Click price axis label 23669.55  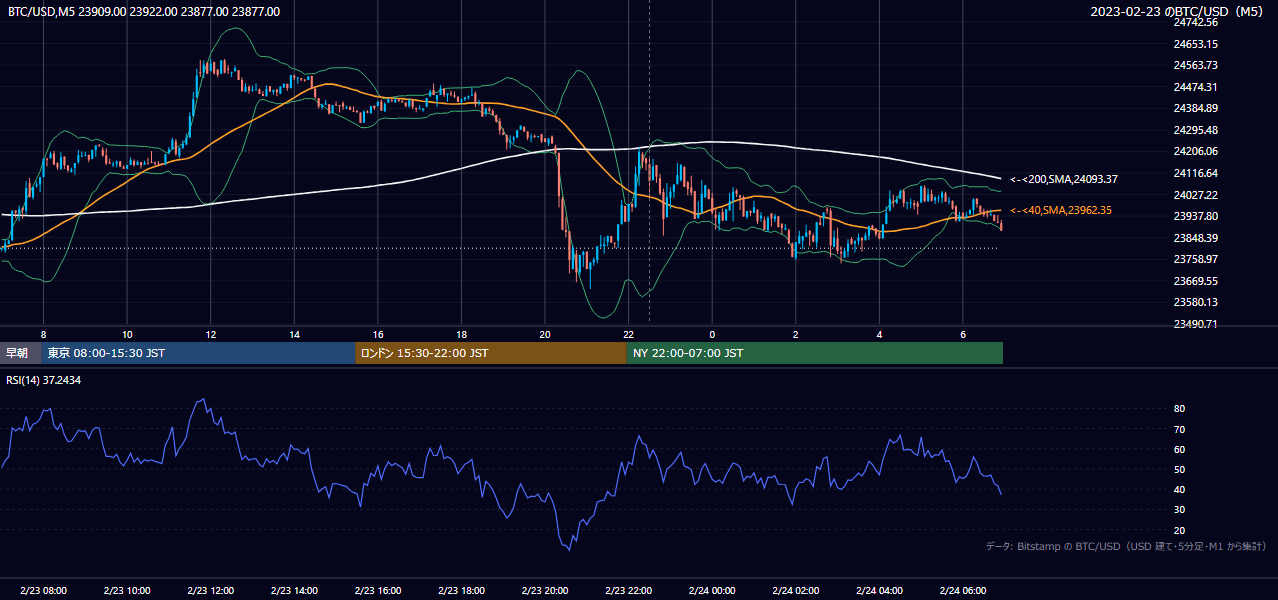1196,281
